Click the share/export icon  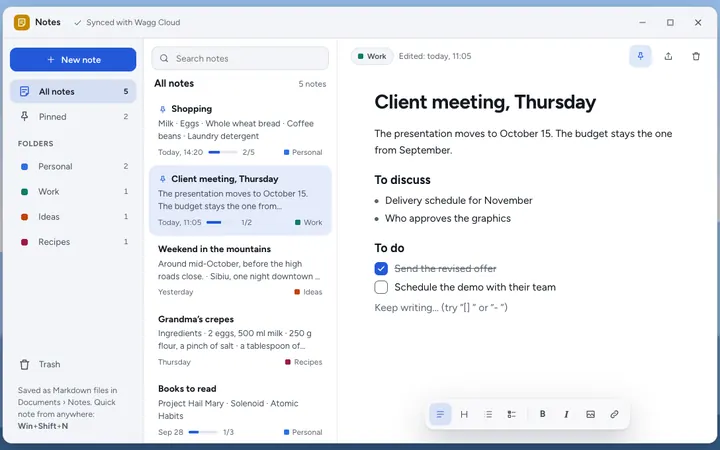(x=668, y=56)
